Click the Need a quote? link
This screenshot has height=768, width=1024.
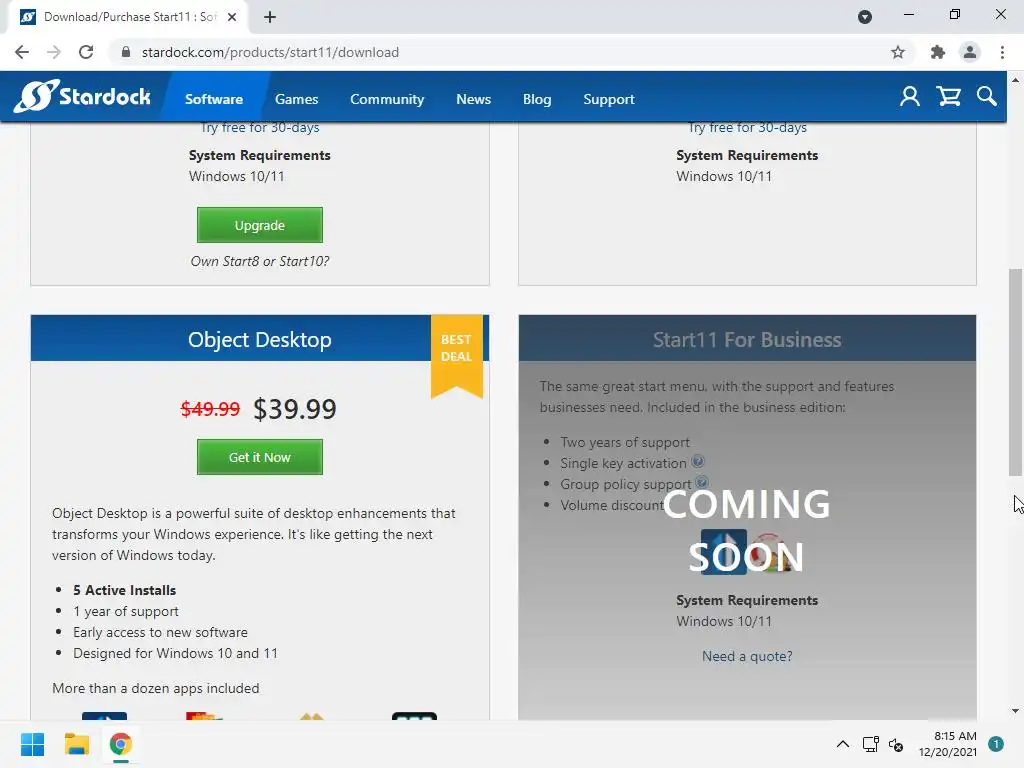pyautogui.click(x=747, y=656)
